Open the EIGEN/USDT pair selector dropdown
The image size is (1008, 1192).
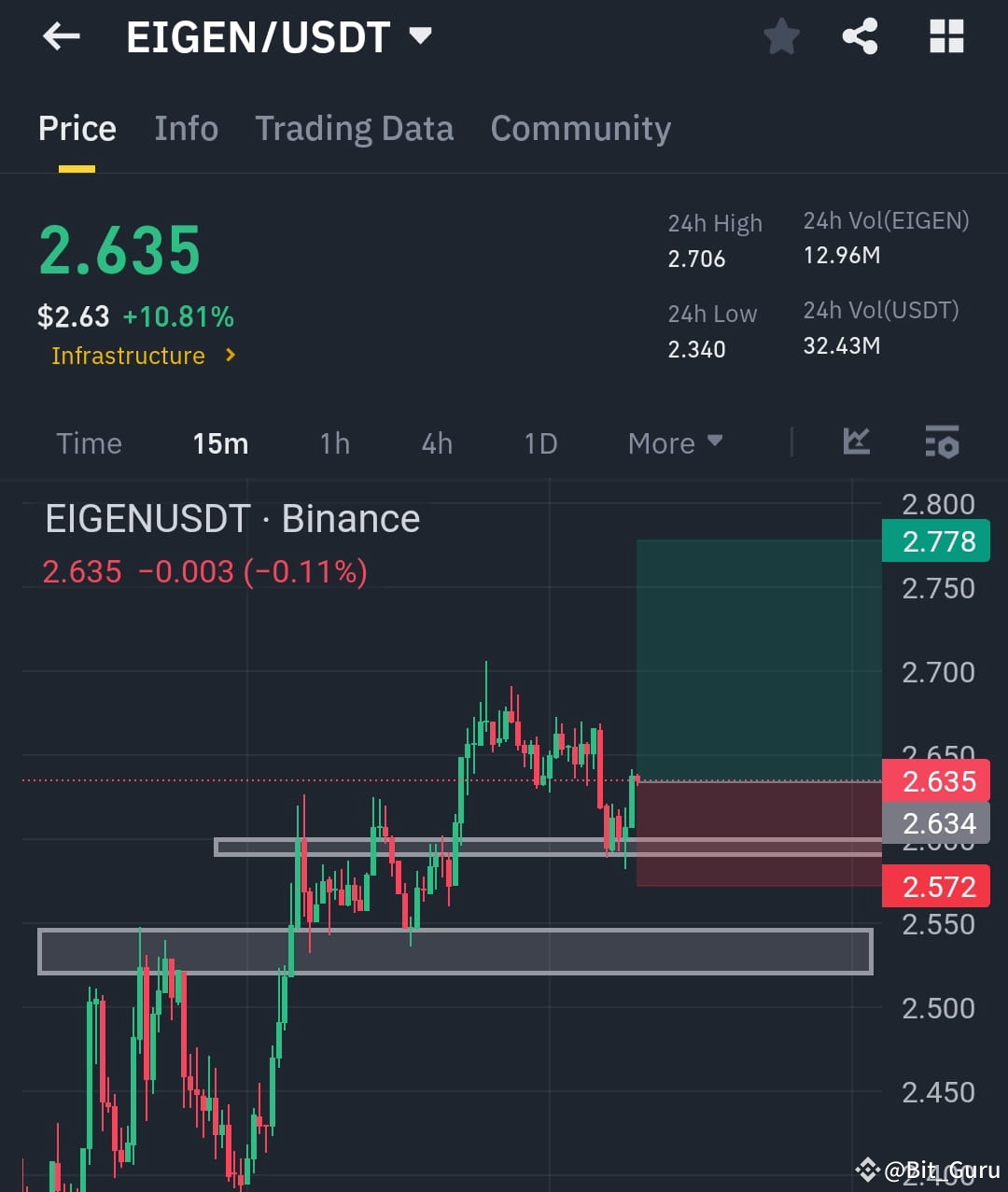[x=419, y=36]
